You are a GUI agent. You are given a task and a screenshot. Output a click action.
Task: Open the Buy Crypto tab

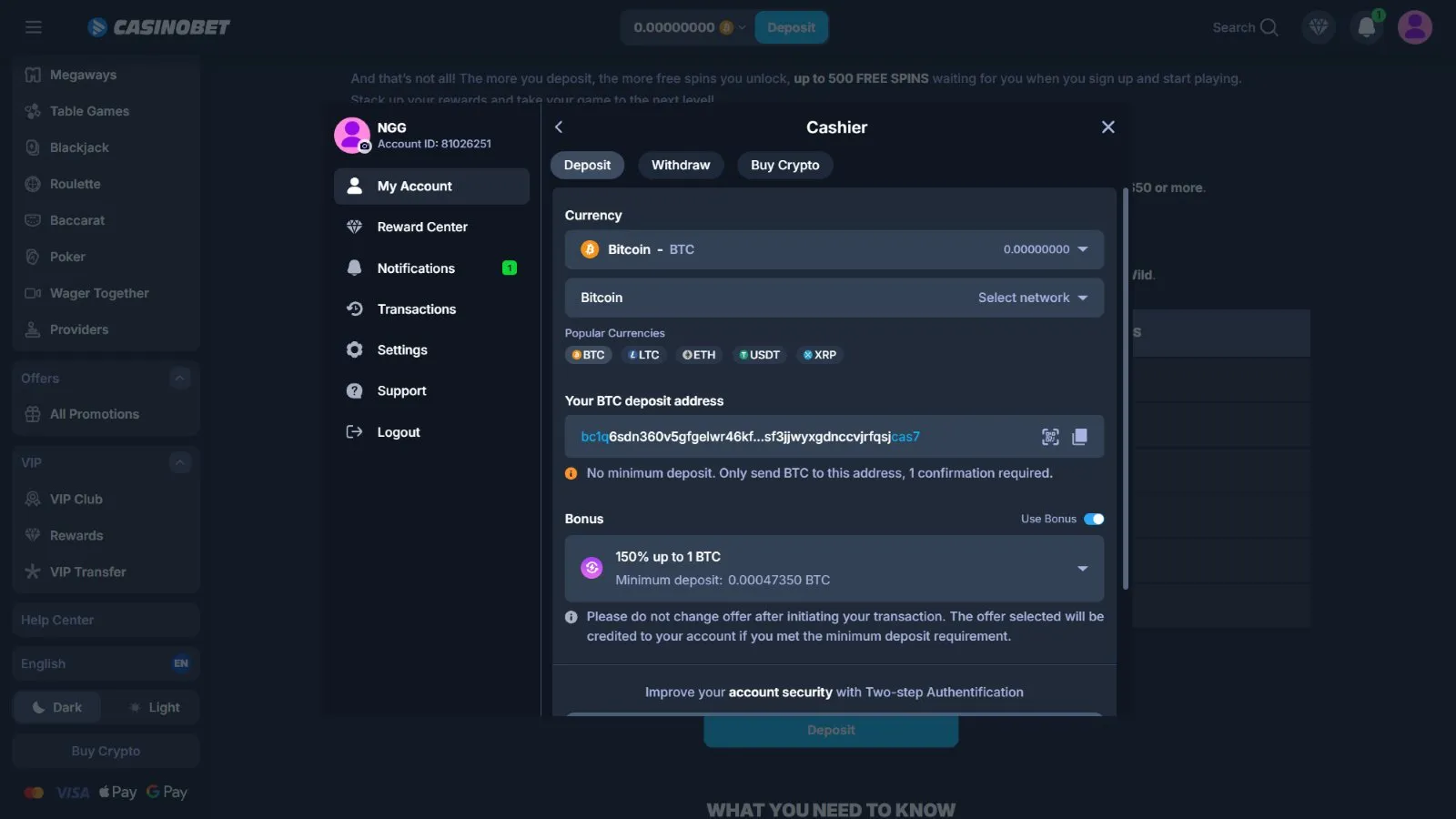tap(784, 165)
